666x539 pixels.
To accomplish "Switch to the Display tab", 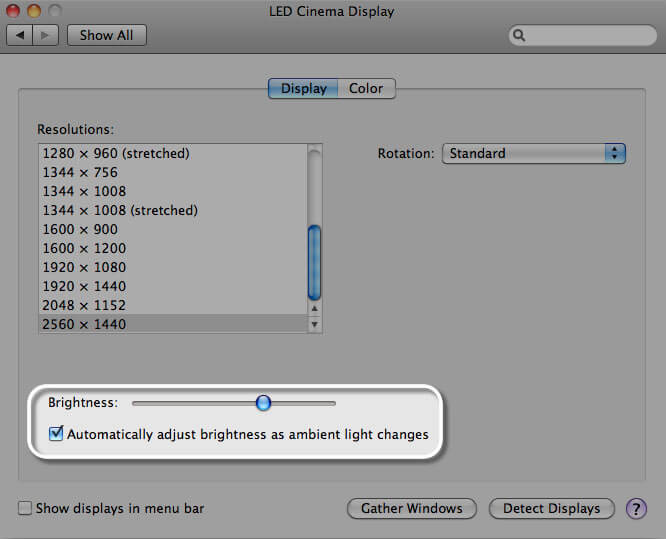I will tap(303, 88).
